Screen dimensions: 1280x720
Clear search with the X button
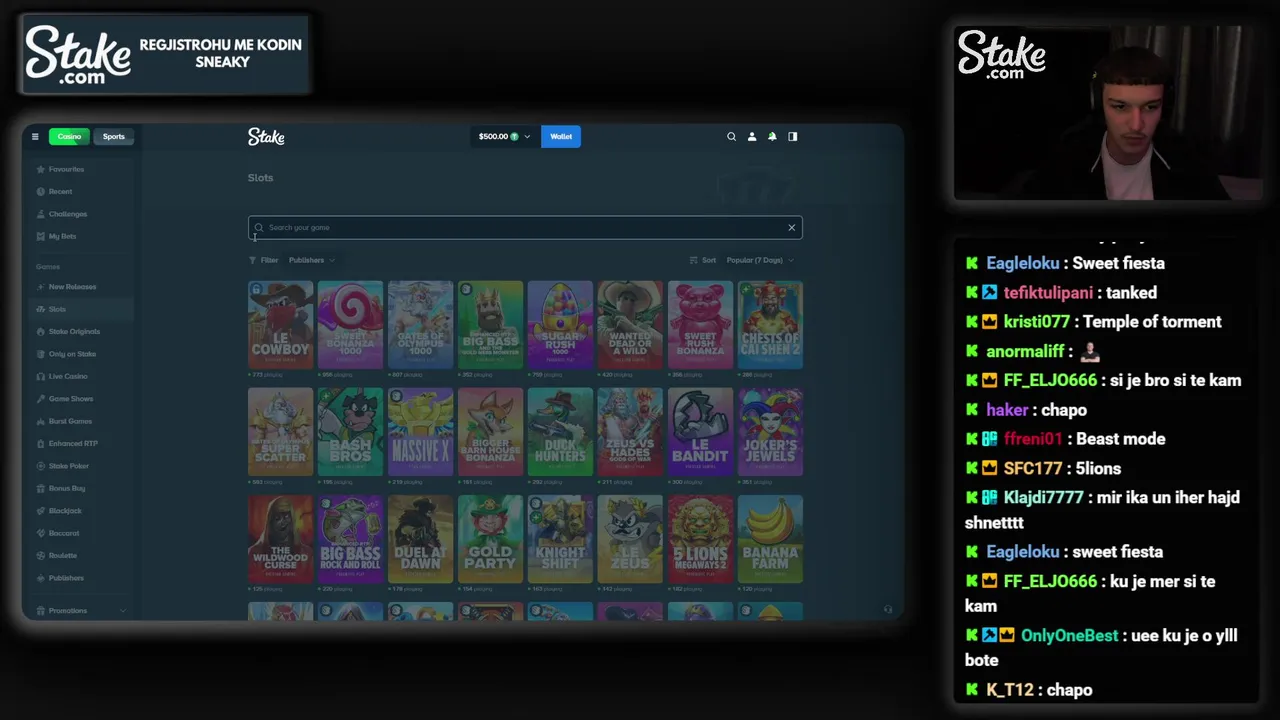(791, 228)
